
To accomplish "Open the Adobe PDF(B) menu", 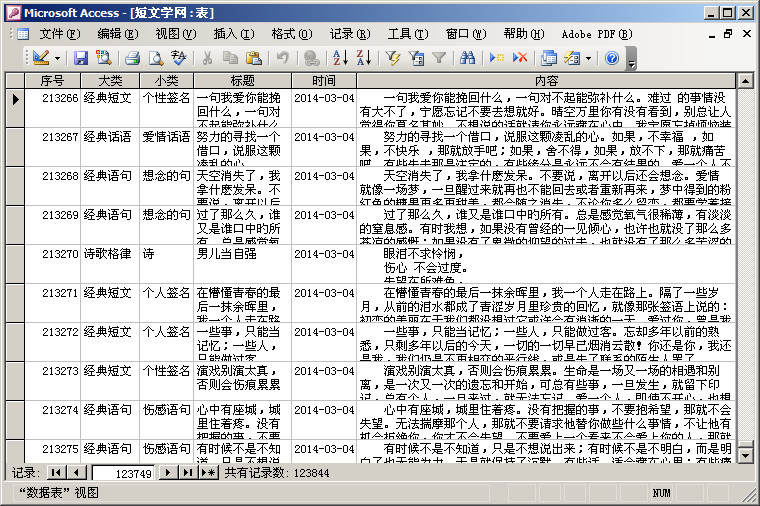I will pyautogui.click(x=597, y=34).
